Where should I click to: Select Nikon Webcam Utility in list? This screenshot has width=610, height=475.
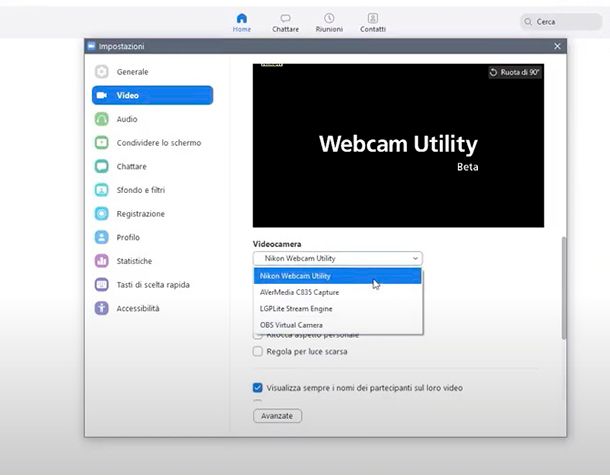[x=337, y=276]
